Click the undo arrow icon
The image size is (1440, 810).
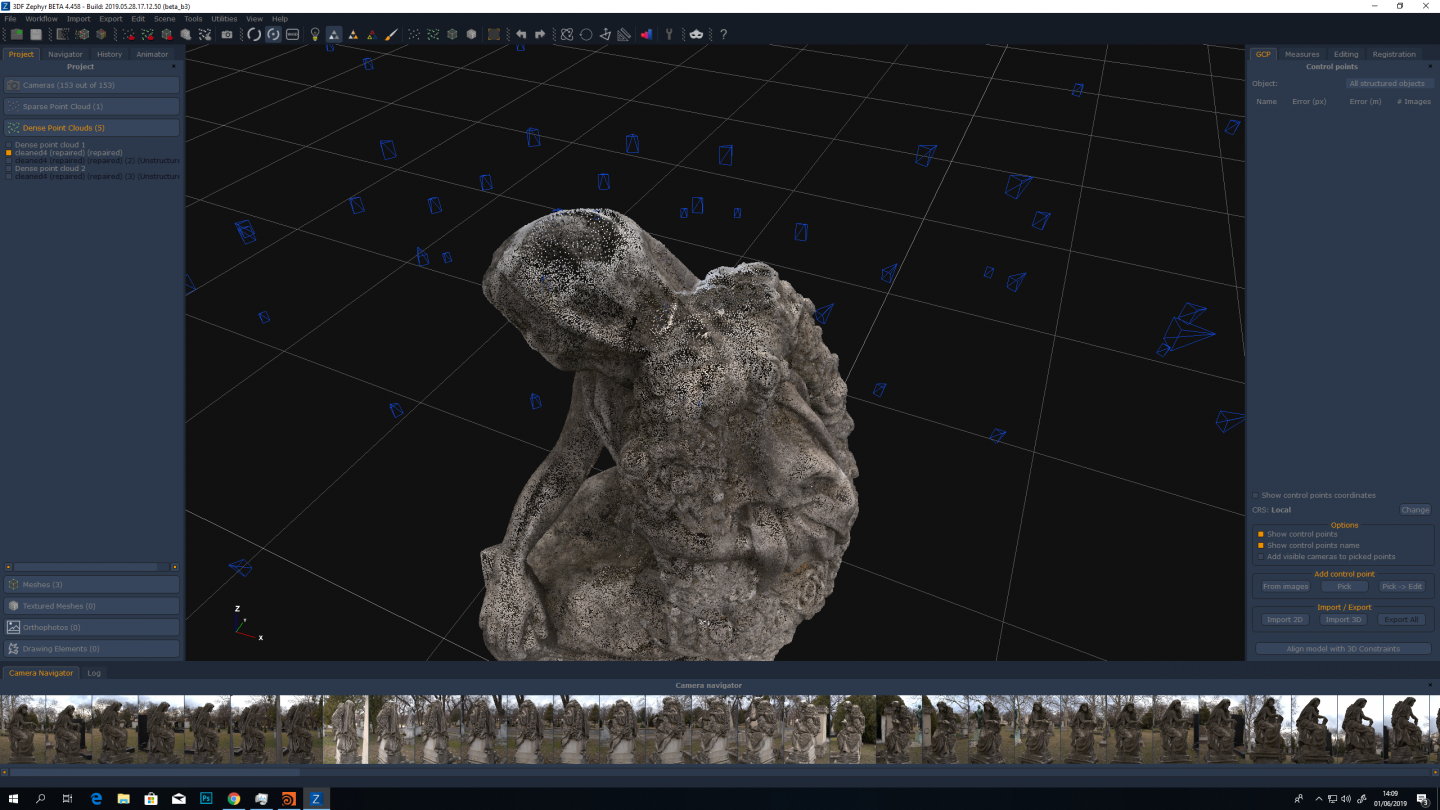point(521,34)
